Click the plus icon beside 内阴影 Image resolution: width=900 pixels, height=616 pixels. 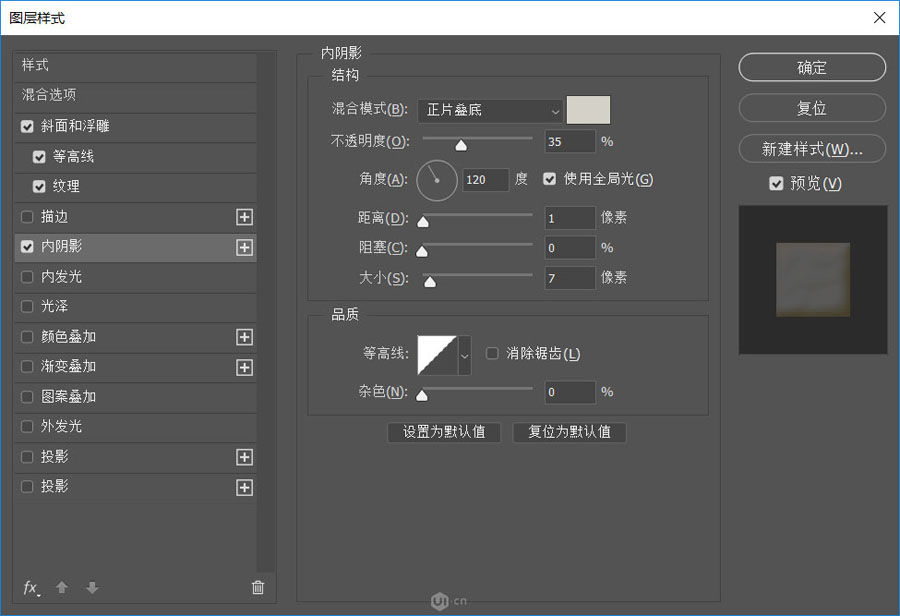point(244,247)
